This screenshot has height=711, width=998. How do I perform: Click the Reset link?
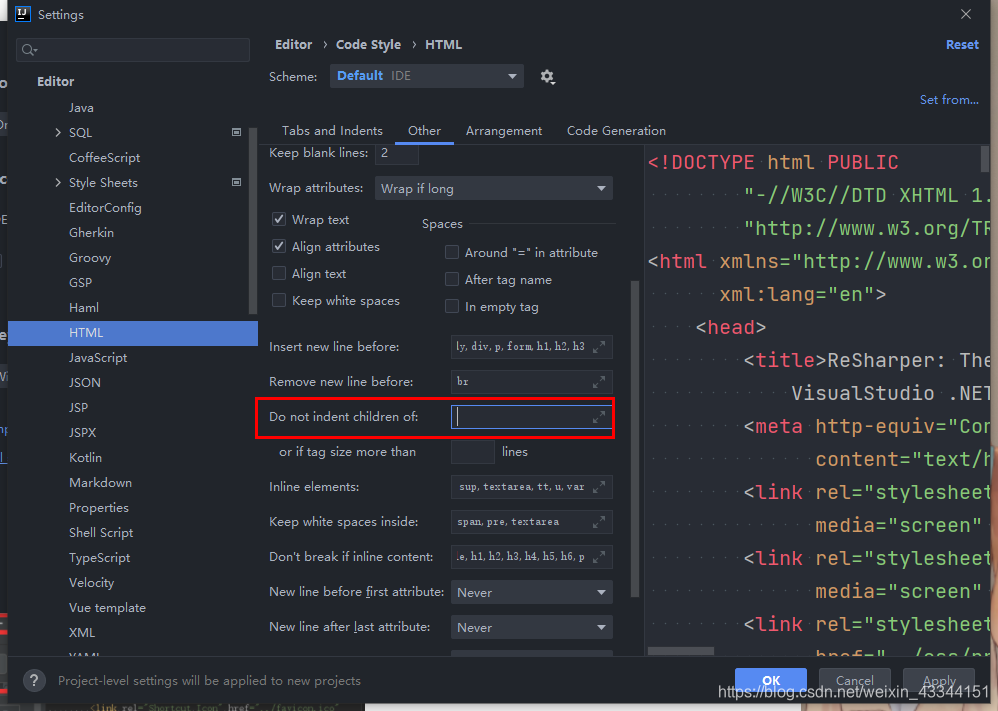[x=962, y=45]
